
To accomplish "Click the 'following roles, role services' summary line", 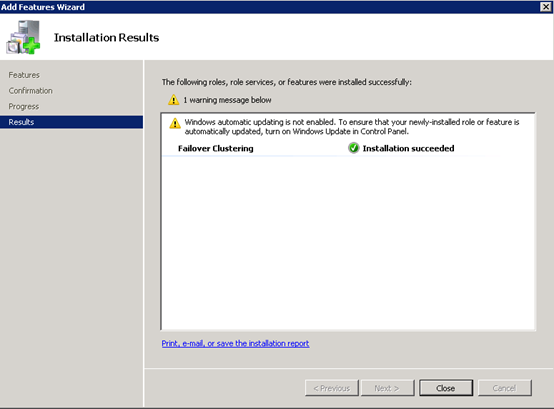I will [x=287, y=82].
